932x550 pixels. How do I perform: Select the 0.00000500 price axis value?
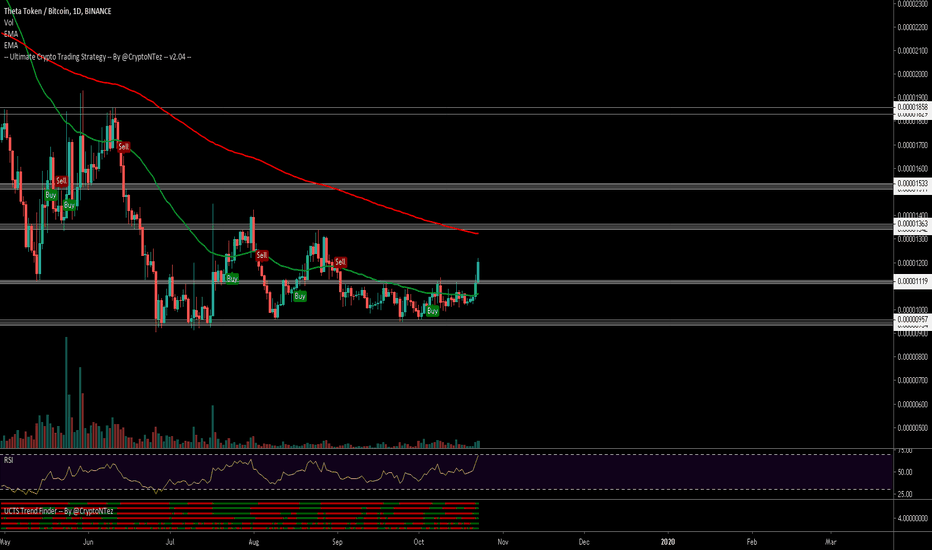click(912, 428)
